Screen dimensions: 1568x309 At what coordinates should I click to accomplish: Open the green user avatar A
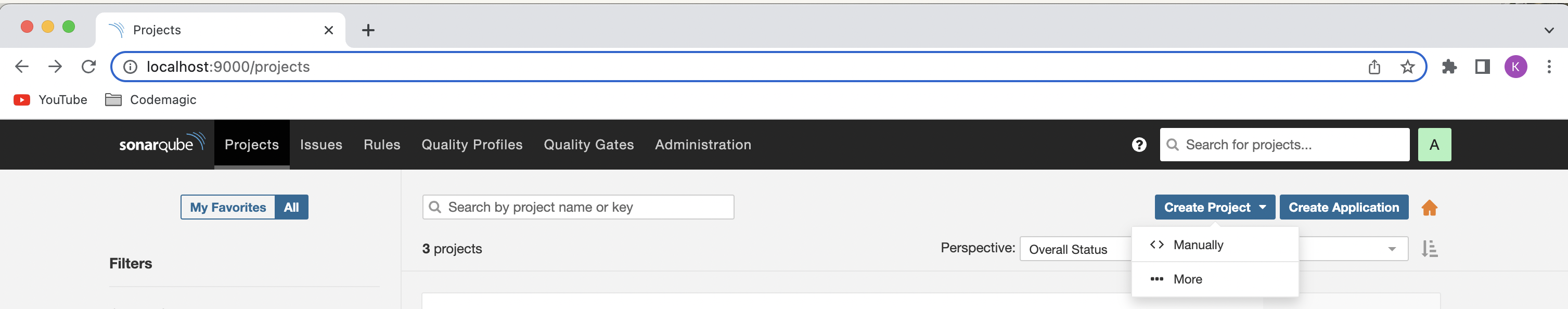1434,145
